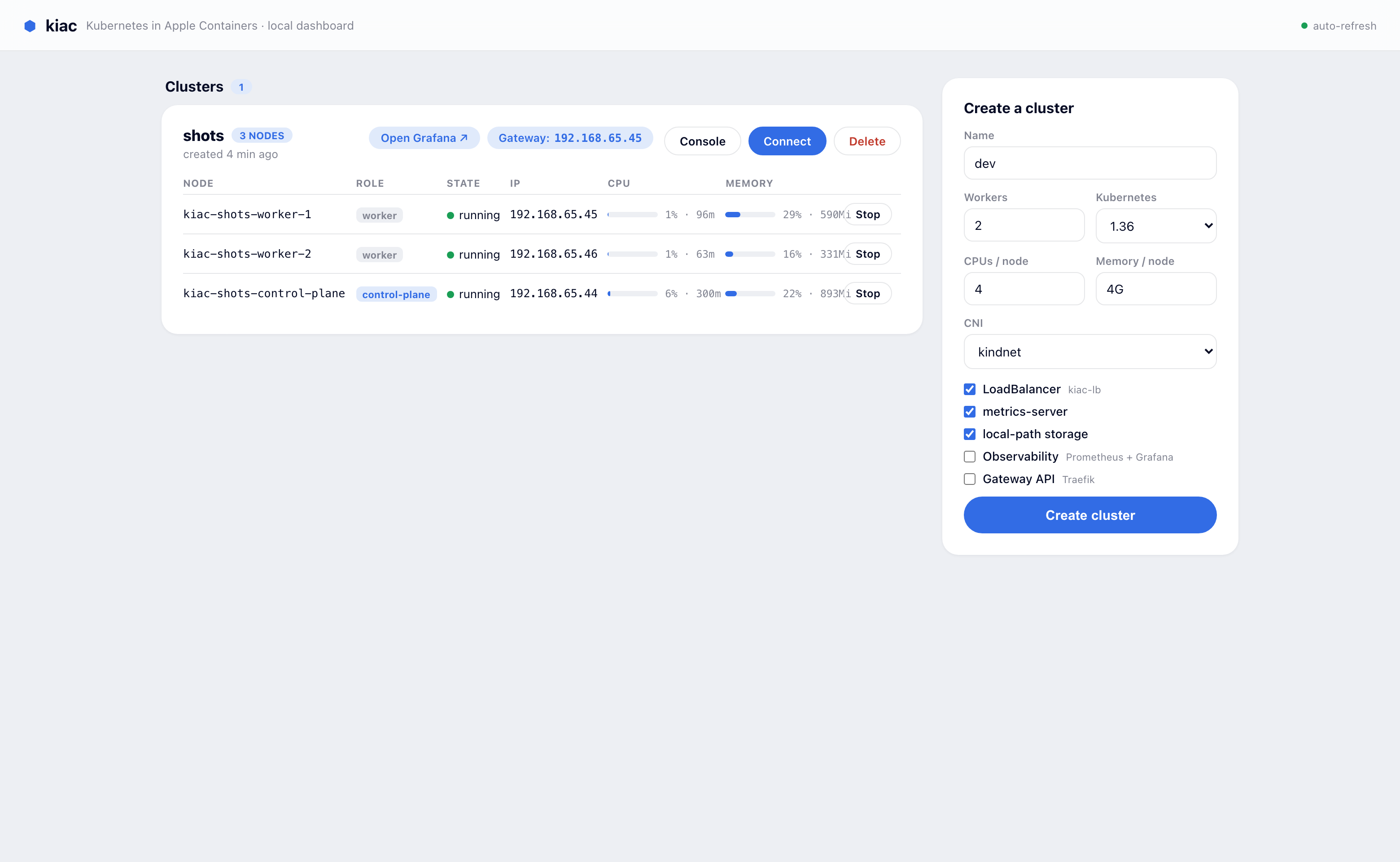The width and height of the screenshot is (1400, 862).
Task: Select node name kiac-shots-worker-2
Action: [247, 253]
